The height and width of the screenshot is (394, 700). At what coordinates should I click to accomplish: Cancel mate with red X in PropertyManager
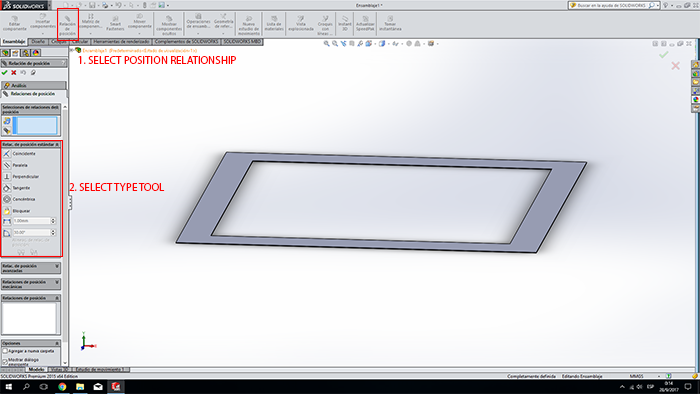[x=14, y=72]
